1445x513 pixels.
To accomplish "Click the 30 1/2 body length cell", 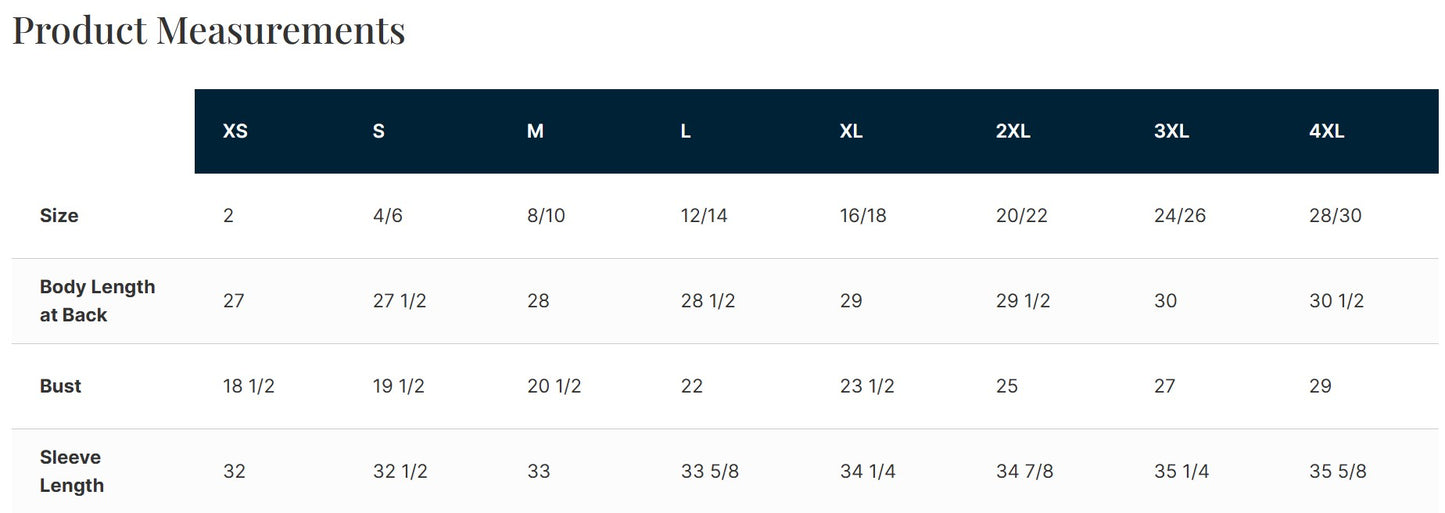I will click(x=1337, y=301).
